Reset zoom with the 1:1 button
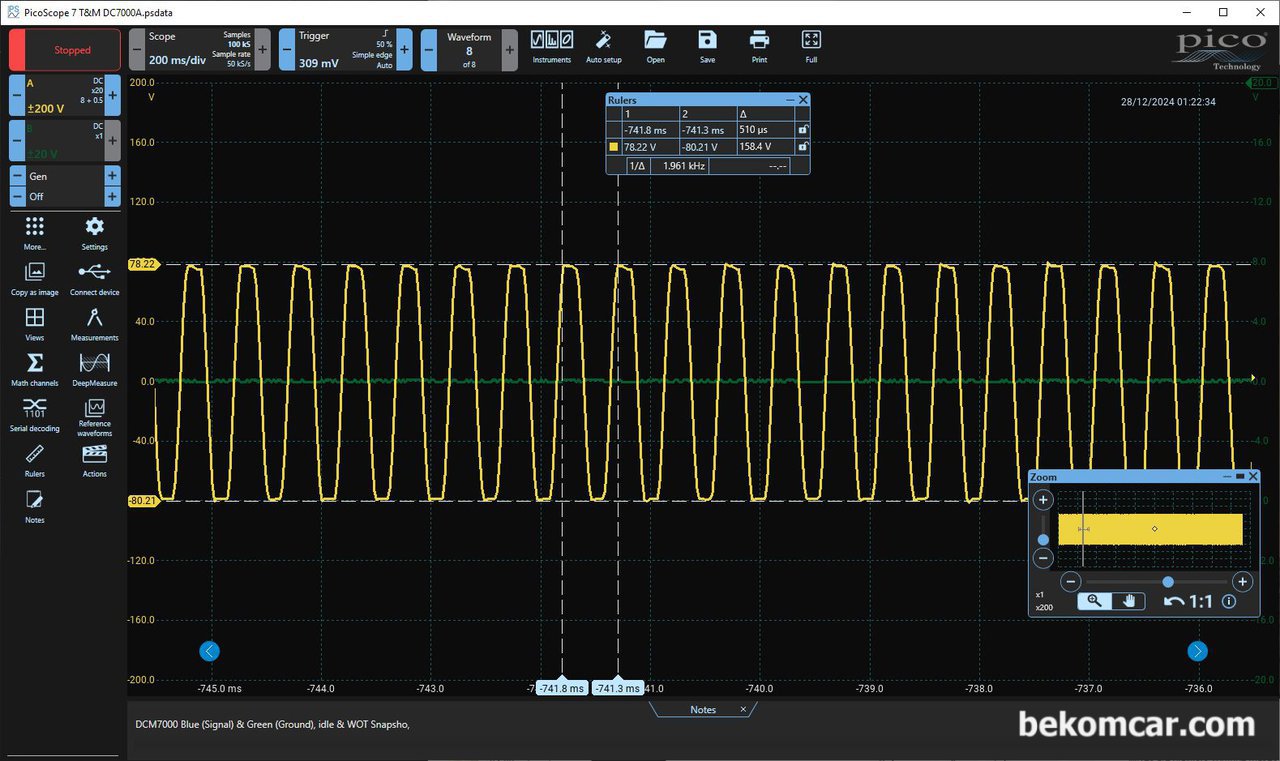Image resolution: width=1280 pixels, height=761 pixels. 1189,601
